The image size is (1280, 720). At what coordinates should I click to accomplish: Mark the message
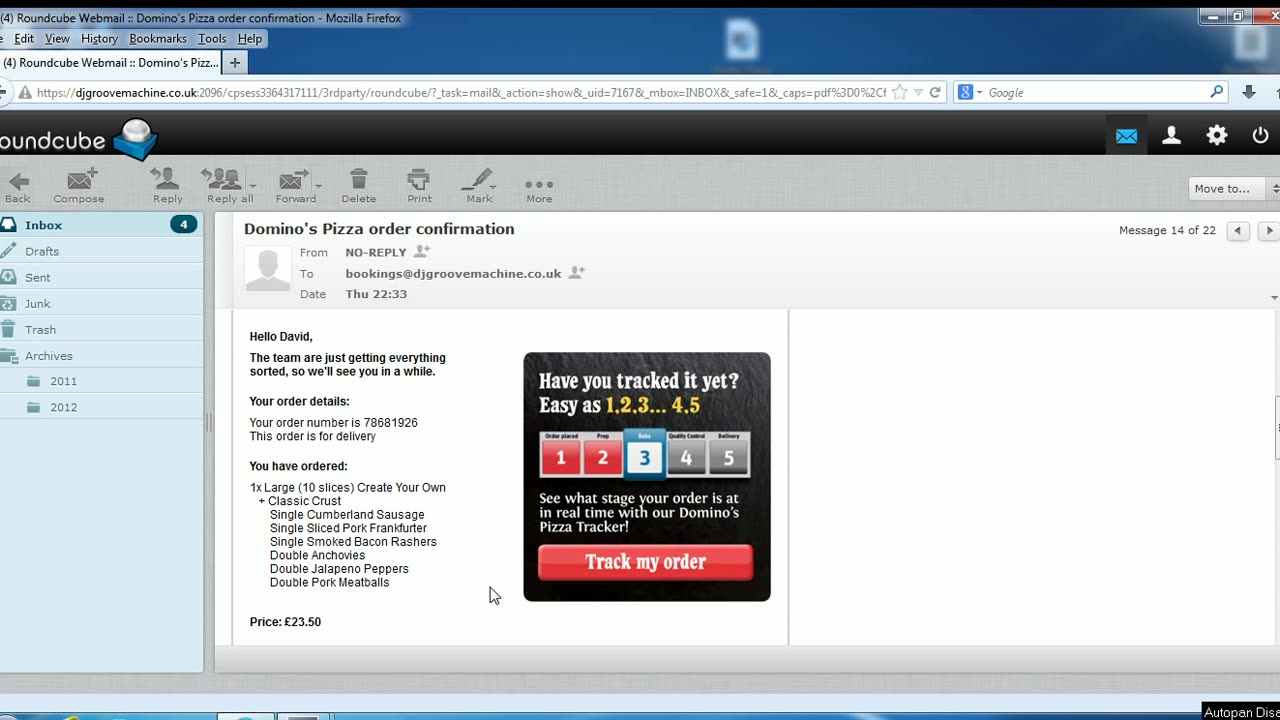[x=479, y=185]
